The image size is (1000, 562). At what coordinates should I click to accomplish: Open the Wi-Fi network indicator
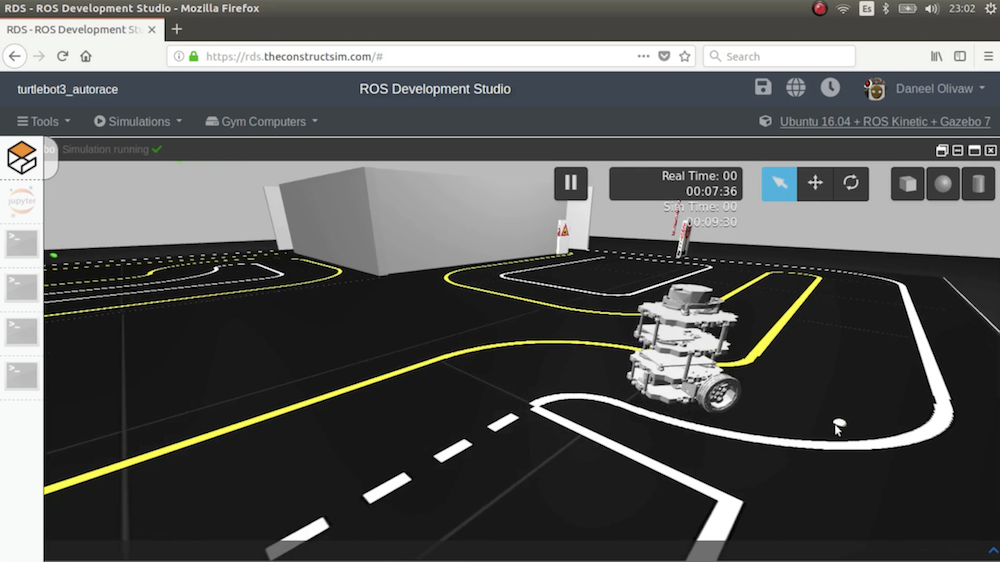coord(843,8)
